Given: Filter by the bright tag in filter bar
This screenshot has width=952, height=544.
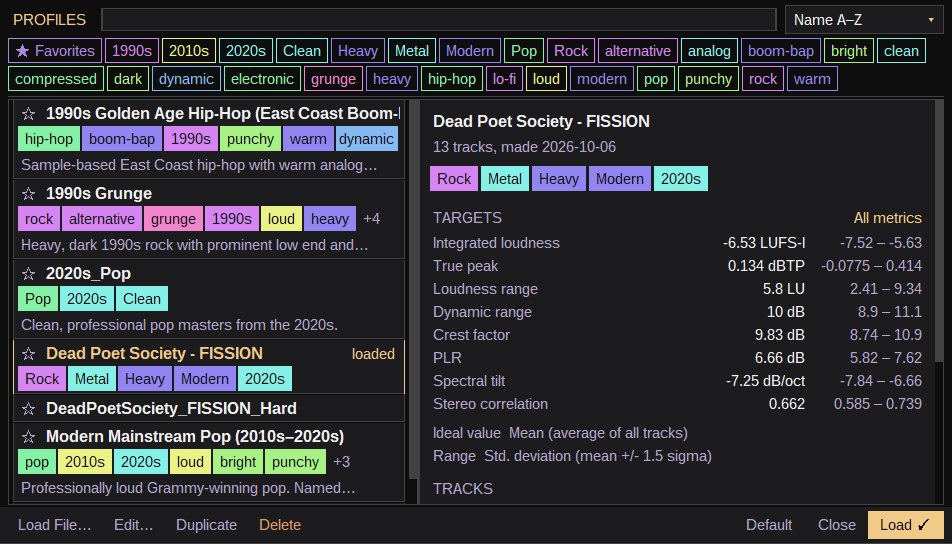Looking at the screenshot, I should 849,51.
